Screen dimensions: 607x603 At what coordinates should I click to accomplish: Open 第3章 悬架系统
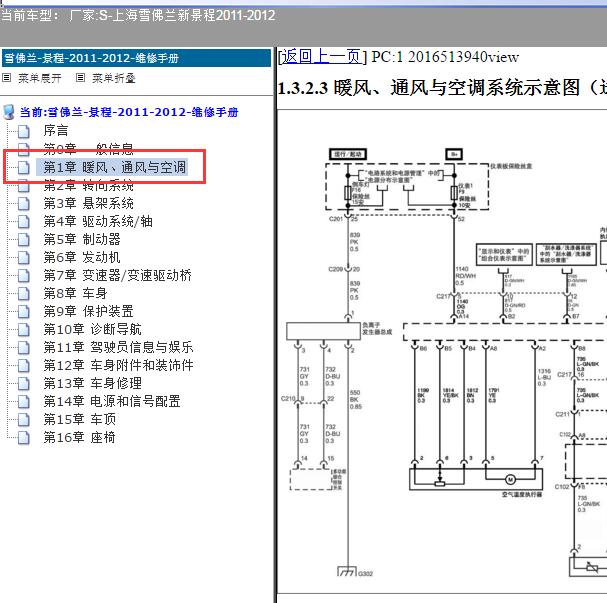88,203
